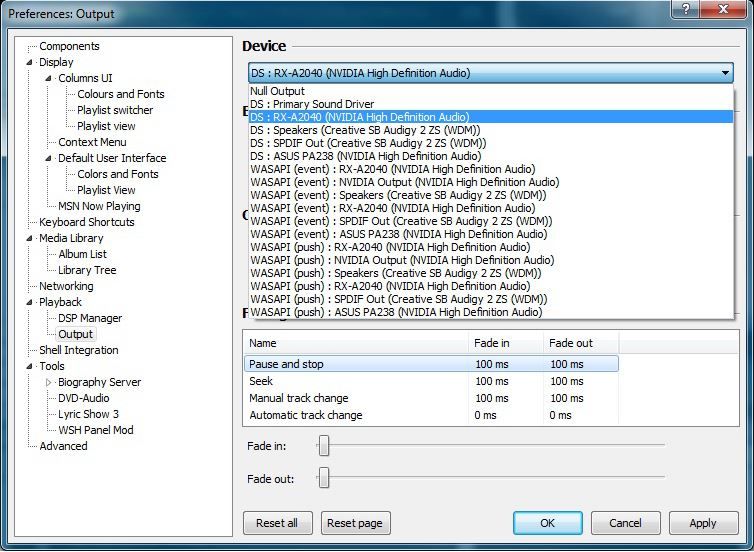Pick WASAPI (push) : ASUS PA238 device
Viewport: 754px width, 552px height.
491,312
